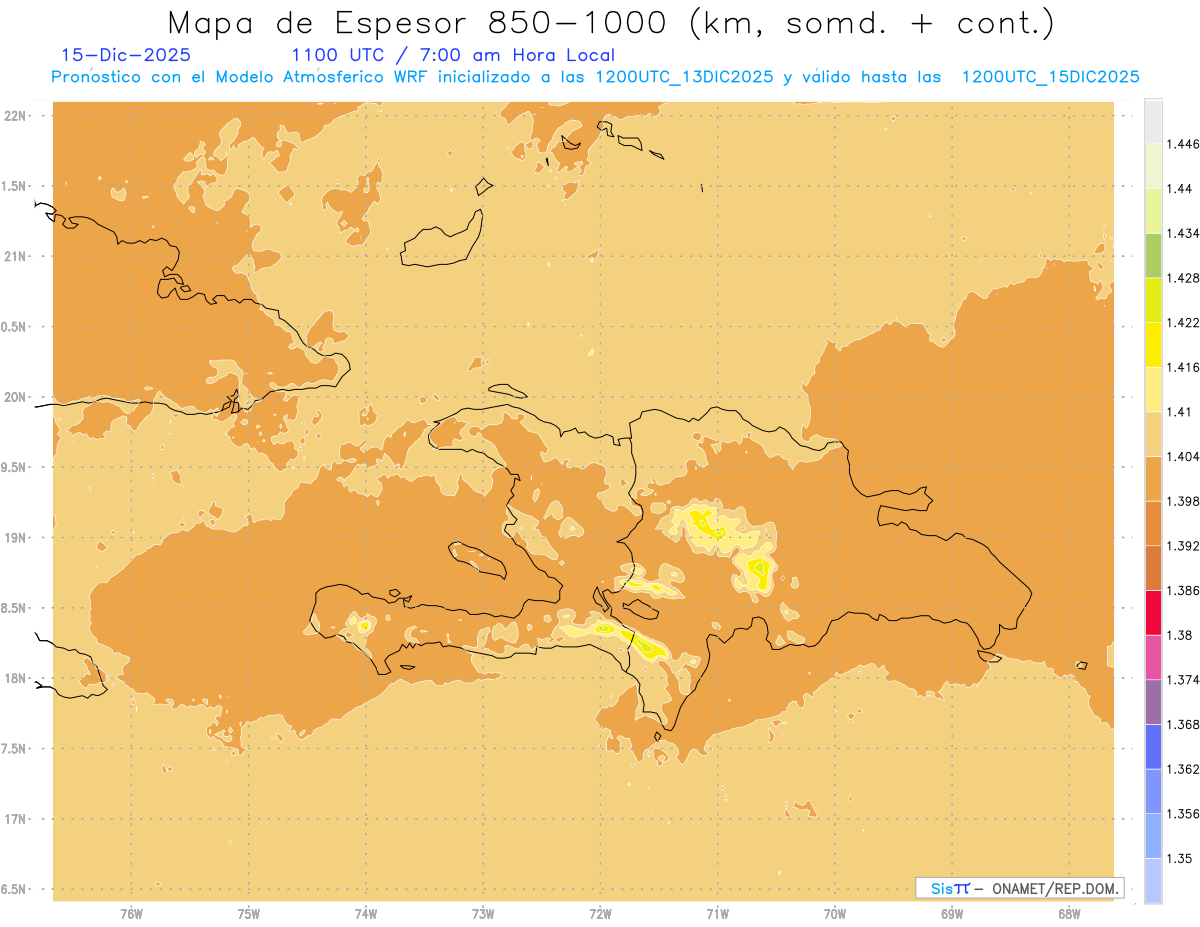Select the 71W longitude label

[x=717, y=914]
